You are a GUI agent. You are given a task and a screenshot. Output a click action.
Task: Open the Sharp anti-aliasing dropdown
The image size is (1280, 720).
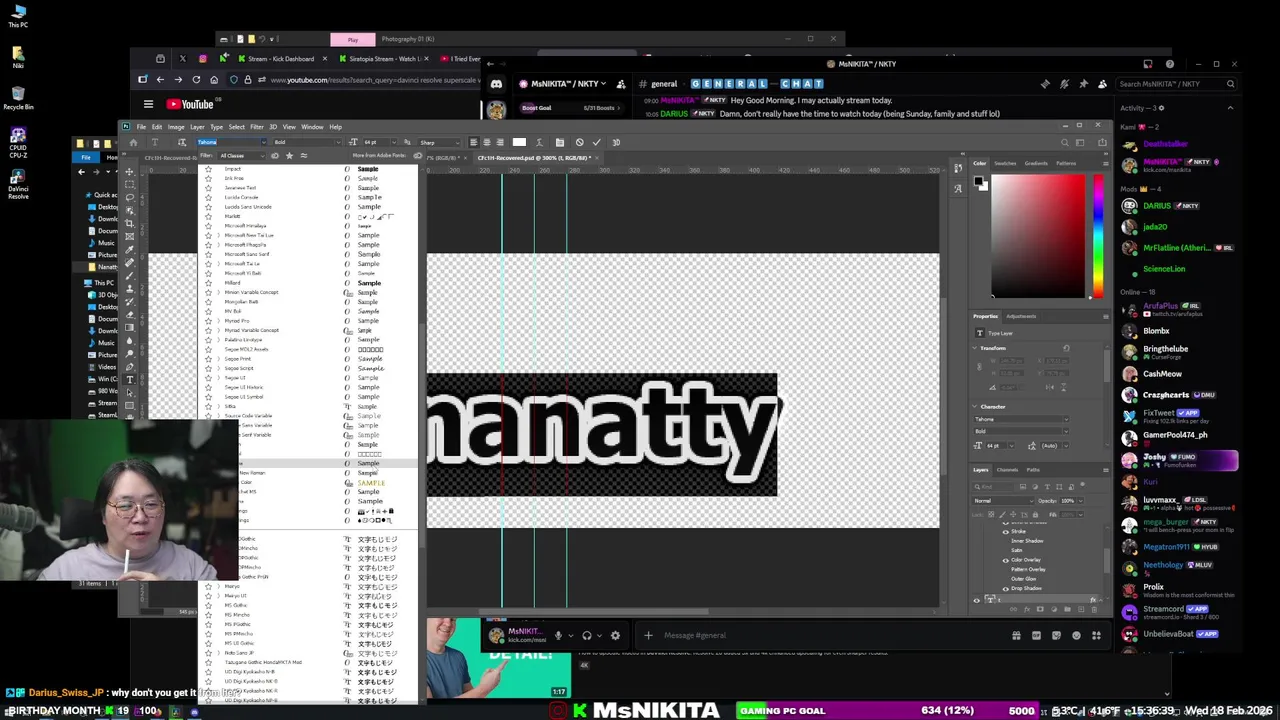coord(458,142)
